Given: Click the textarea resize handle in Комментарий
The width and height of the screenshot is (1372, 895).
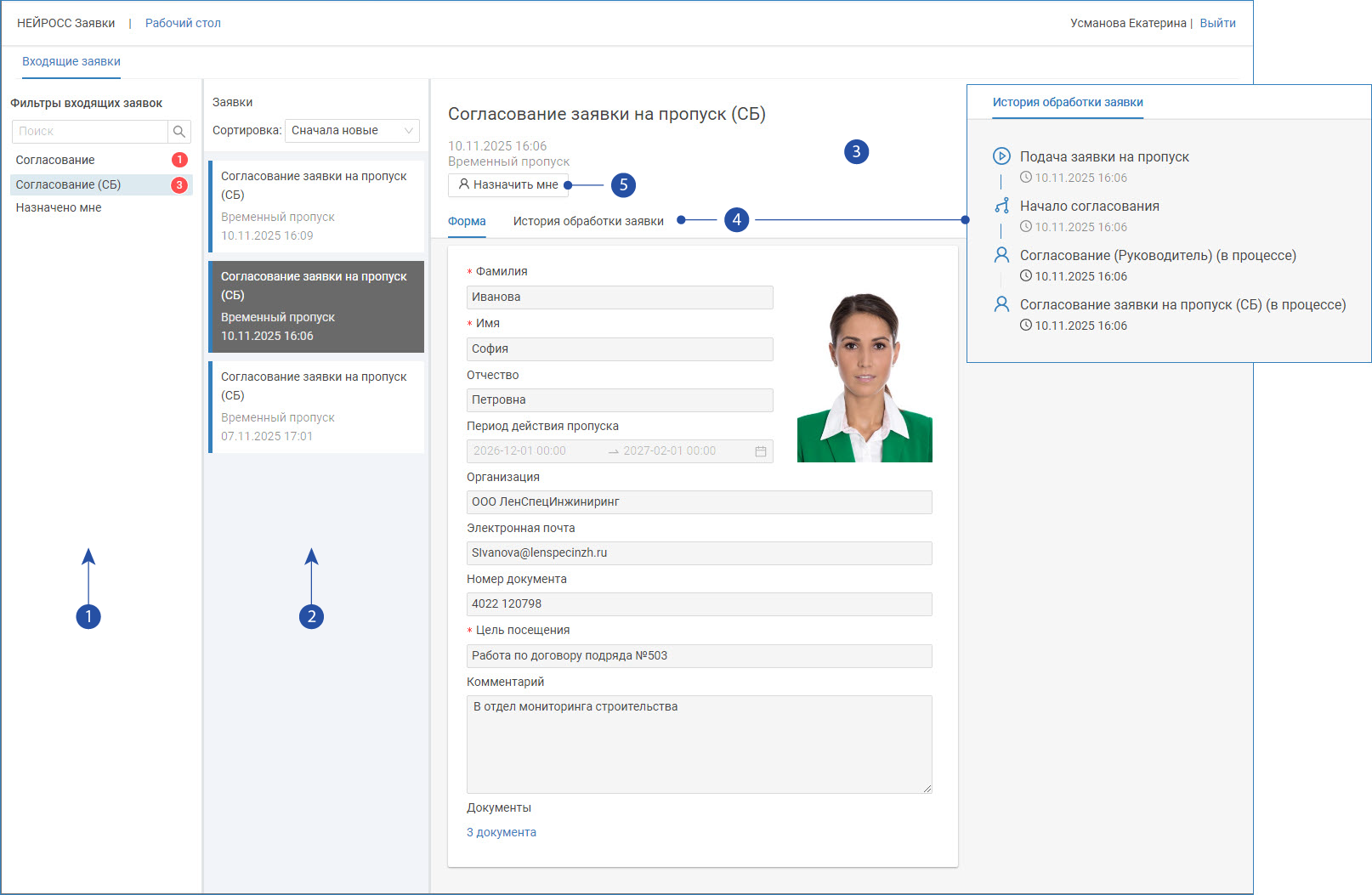Looking at the screenshot, I should 927,789.
